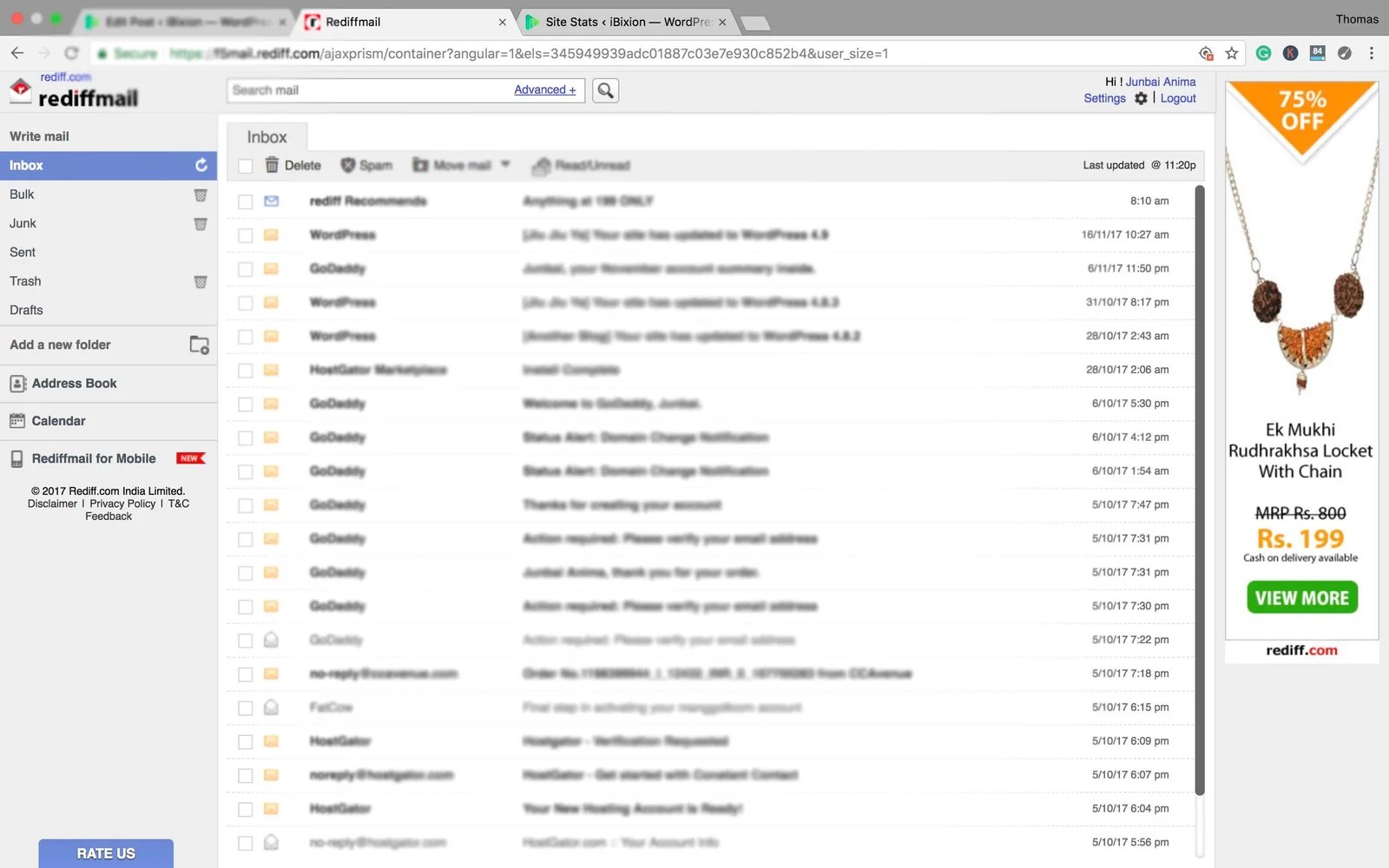1389x868 pixels.
Task: Close the Site Stats browser tab
Action: (722, 23)
